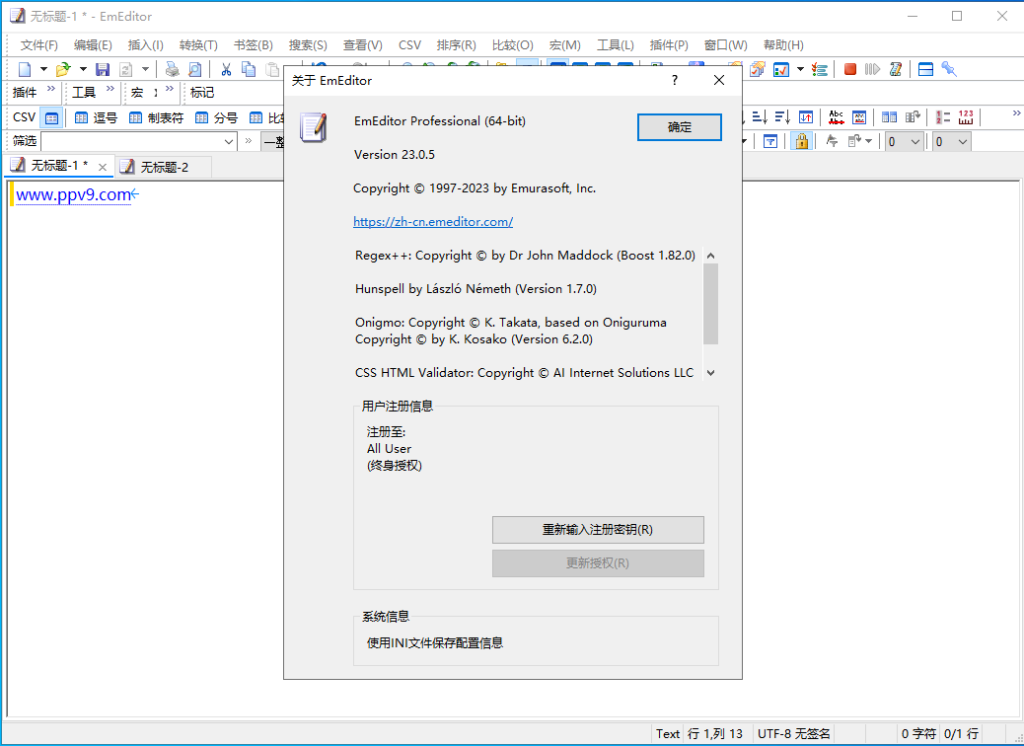Select the 逗号 comma-separated mode
Screen dimensions: 1024x746
click(95, 118)
